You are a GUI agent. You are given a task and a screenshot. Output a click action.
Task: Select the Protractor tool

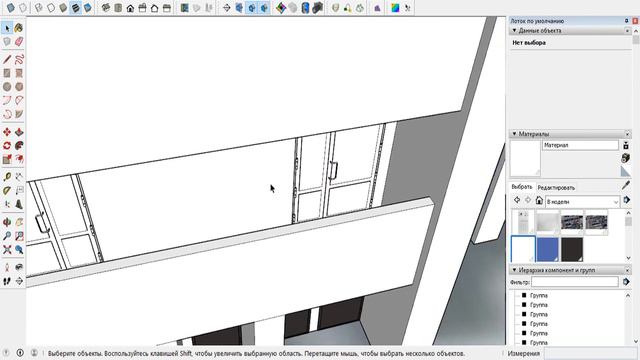[x=7, y=191]
